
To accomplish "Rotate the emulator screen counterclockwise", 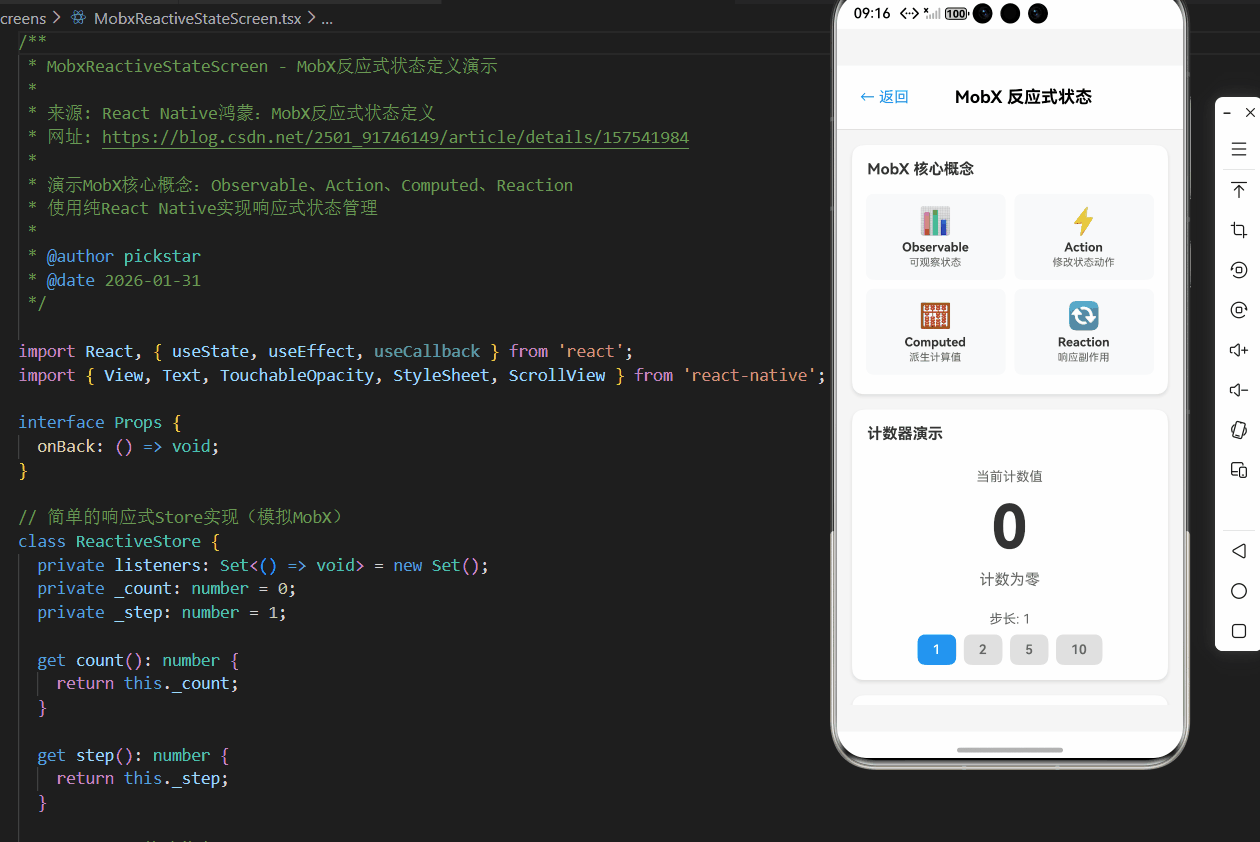I will point(1238,270).
